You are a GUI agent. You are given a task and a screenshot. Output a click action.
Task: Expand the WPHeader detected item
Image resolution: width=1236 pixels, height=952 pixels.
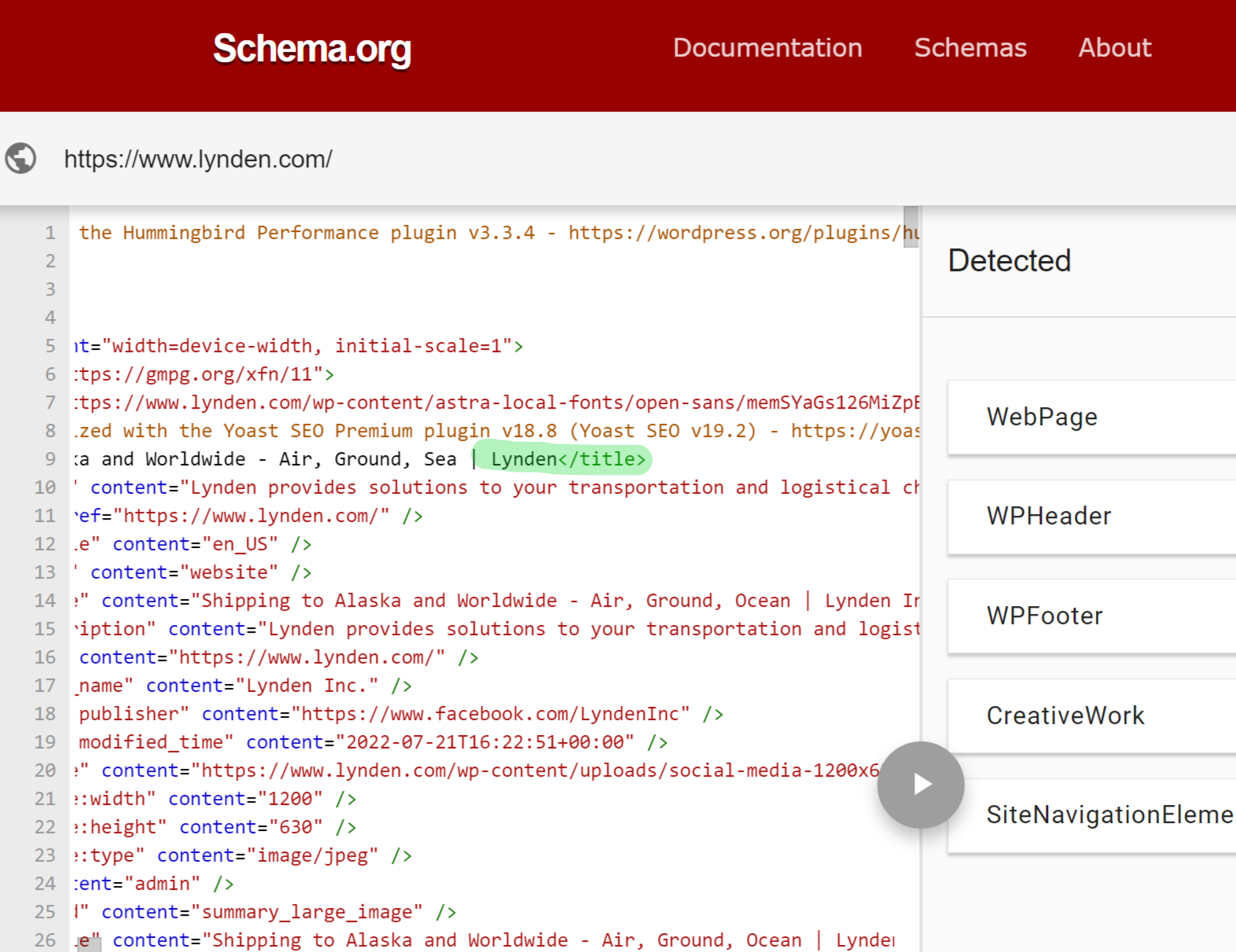click(x=1090, y=516)
